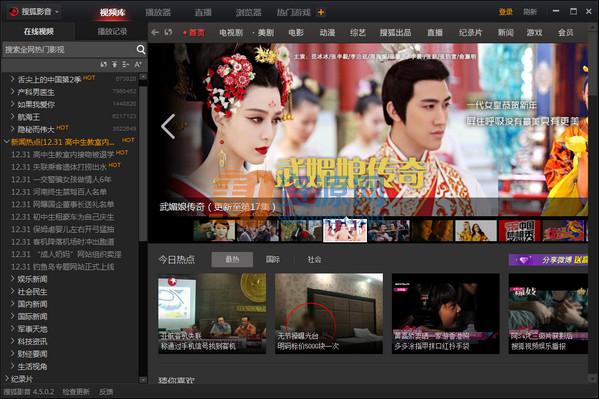Viewport: 599px width, 399px height.
Task: Expand 军事天地 category
Action: tap(13, 329)
